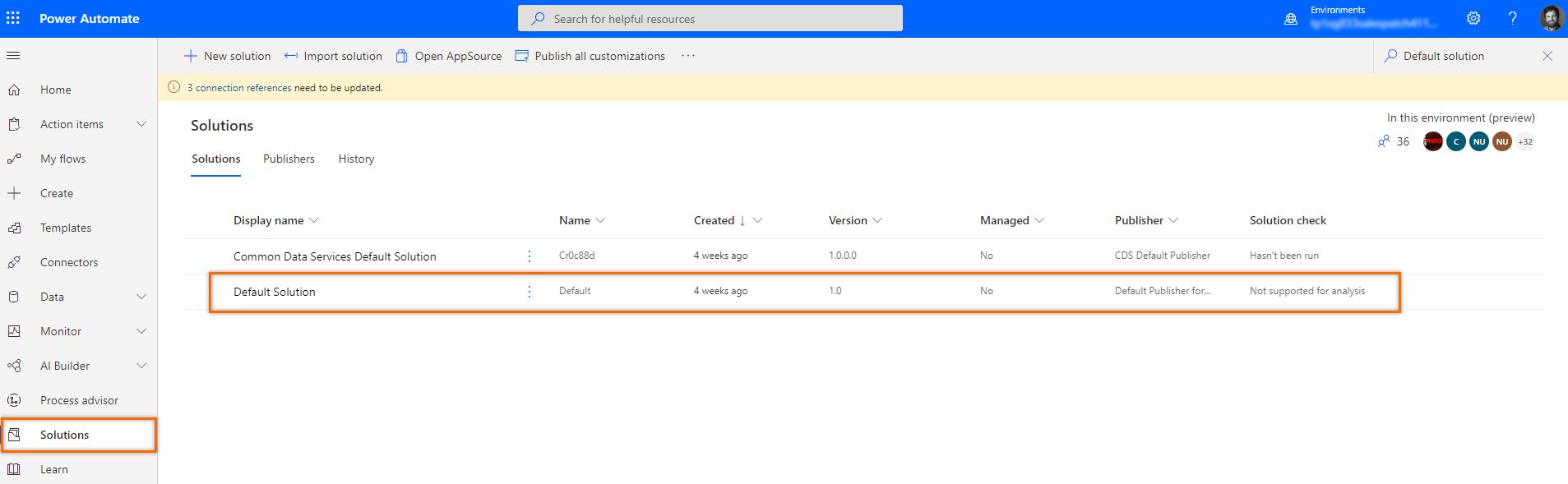Open more options for Default Solution row
1568x484 pixels.
click(x=530, y=292)
